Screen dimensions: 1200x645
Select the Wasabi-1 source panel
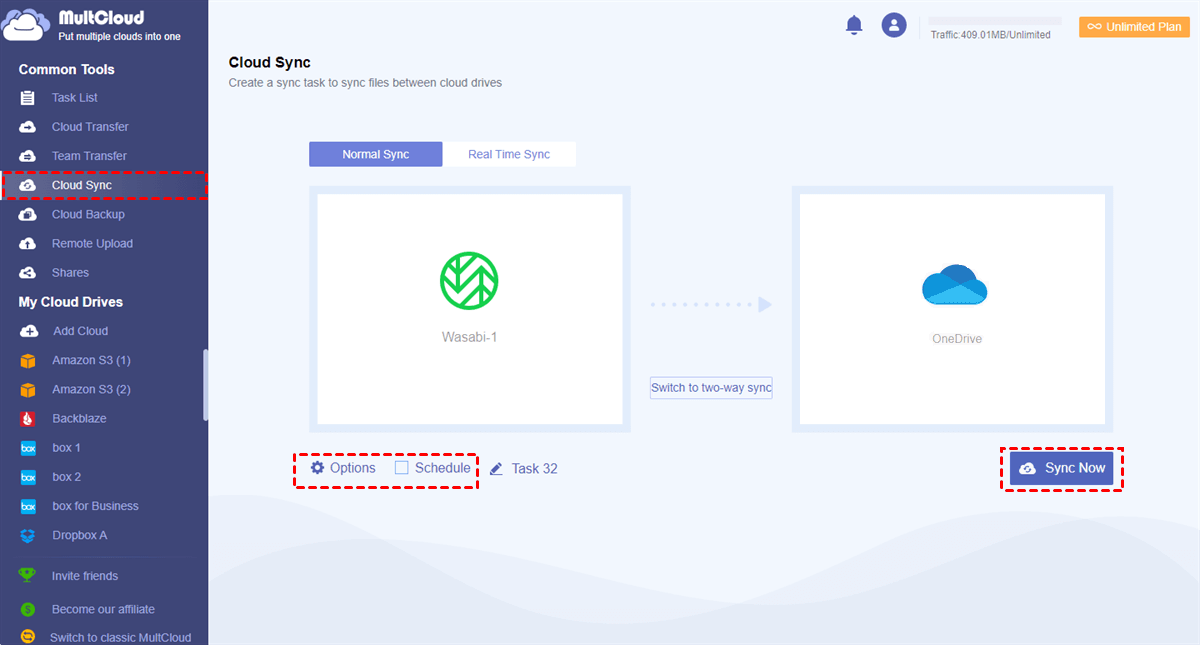click(x=470, y=309)
